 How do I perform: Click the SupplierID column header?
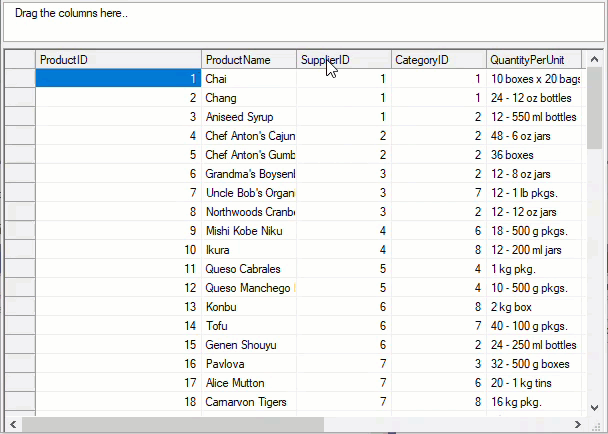click(343, 60)
